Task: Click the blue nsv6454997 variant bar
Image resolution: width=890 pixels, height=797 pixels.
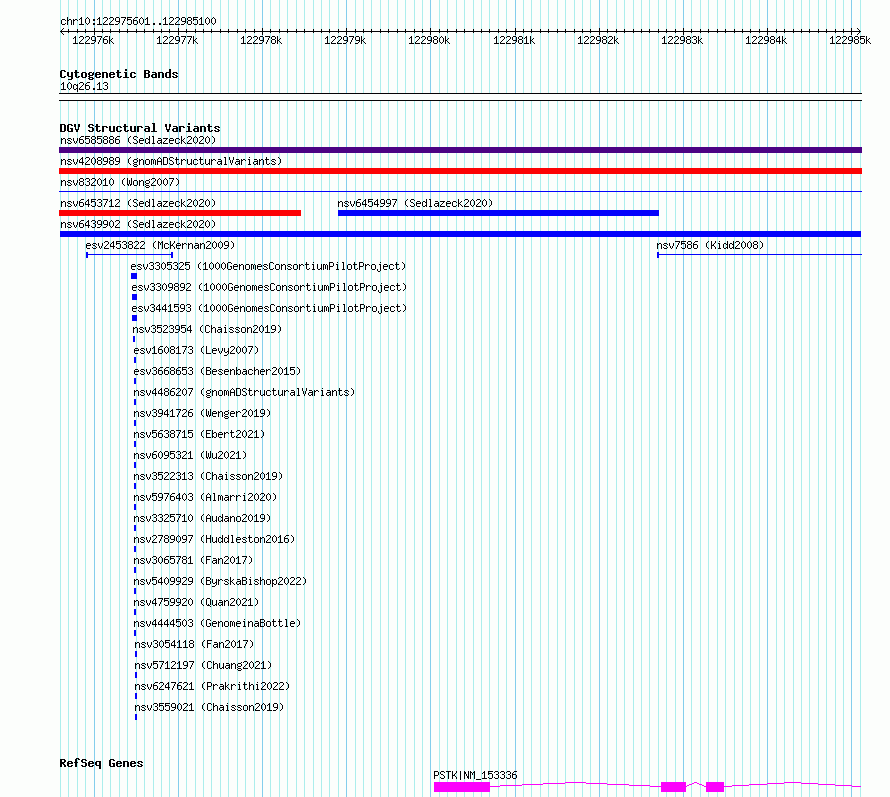Action: pyautogui.click(x=498, y=213)
